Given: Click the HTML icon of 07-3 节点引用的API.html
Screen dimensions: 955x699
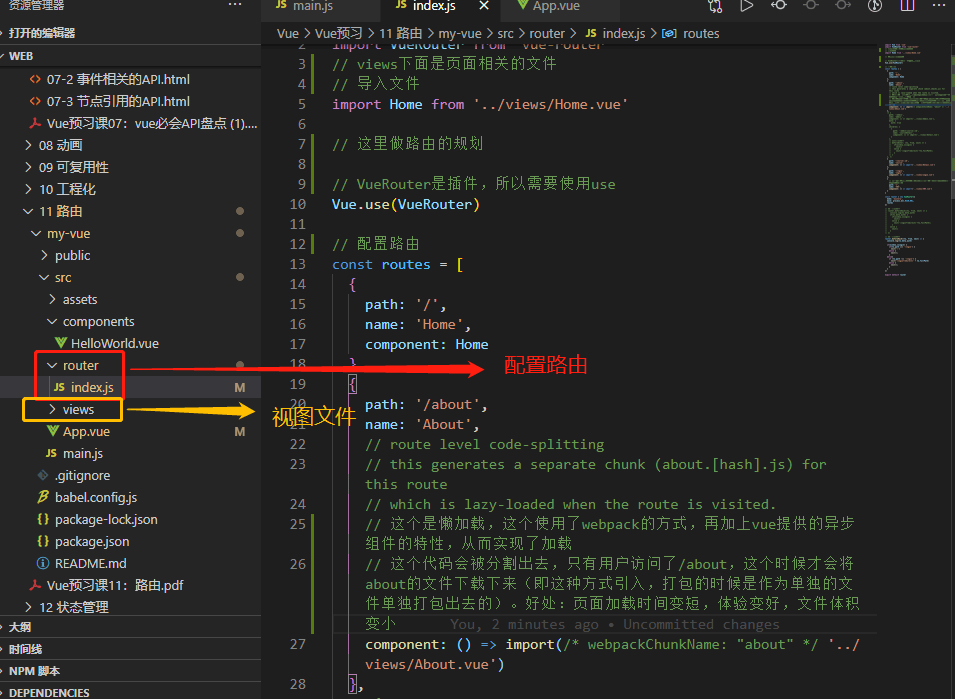Looking at the screenshot, I should (x=35, y=101).
